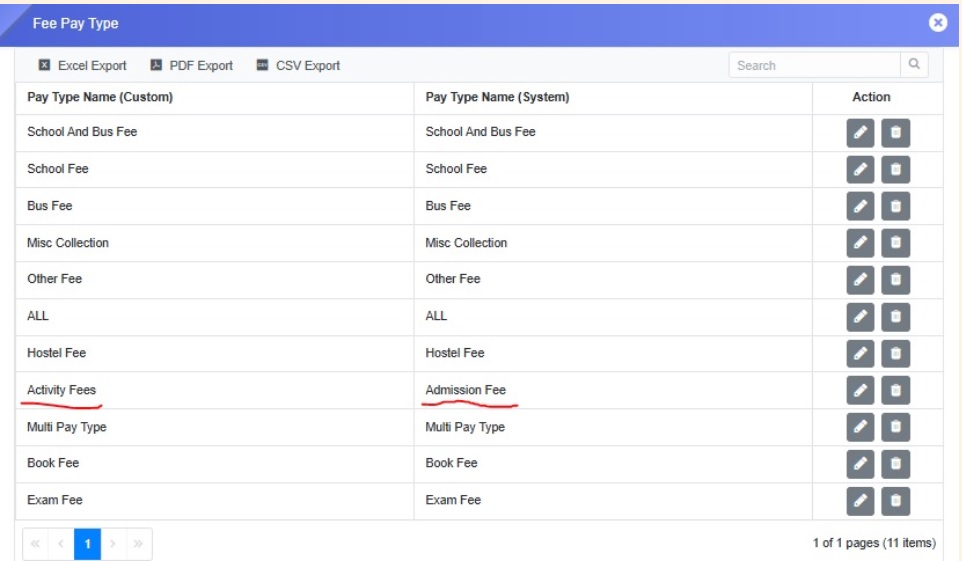Image resolution: width=962 pixels, height=561 pixels.
Task: Sort by Pay Type Name (Custom) header
Action: [x=100, y=97]
